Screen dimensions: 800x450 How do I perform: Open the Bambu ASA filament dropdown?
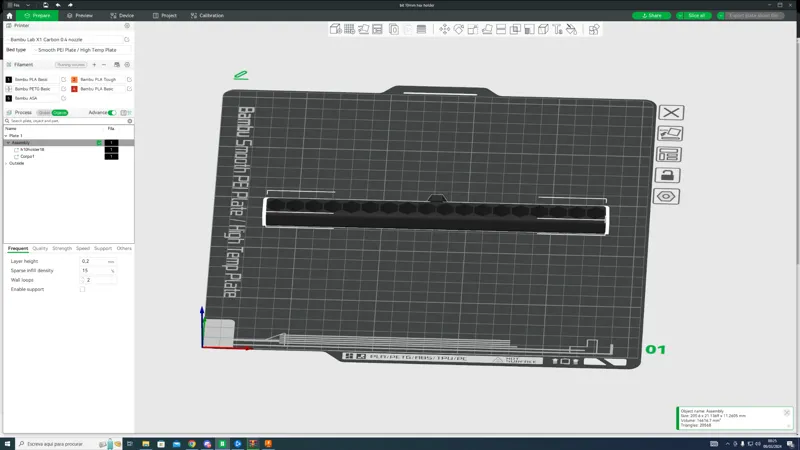click(x=36, y=98)
